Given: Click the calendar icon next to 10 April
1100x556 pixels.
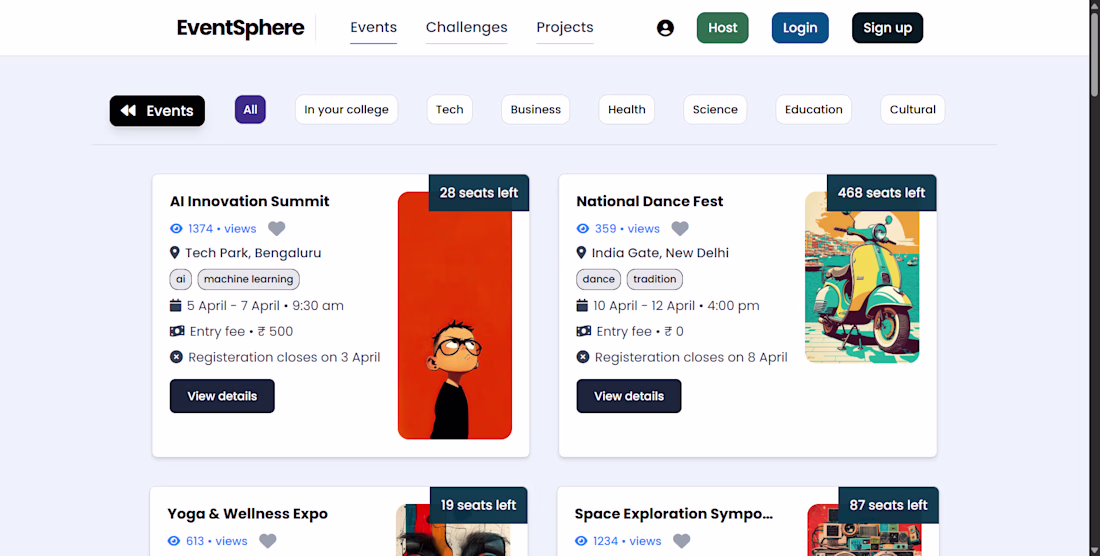Looking at the screenshot, I should pyautogui.click(x=582, y=305).
